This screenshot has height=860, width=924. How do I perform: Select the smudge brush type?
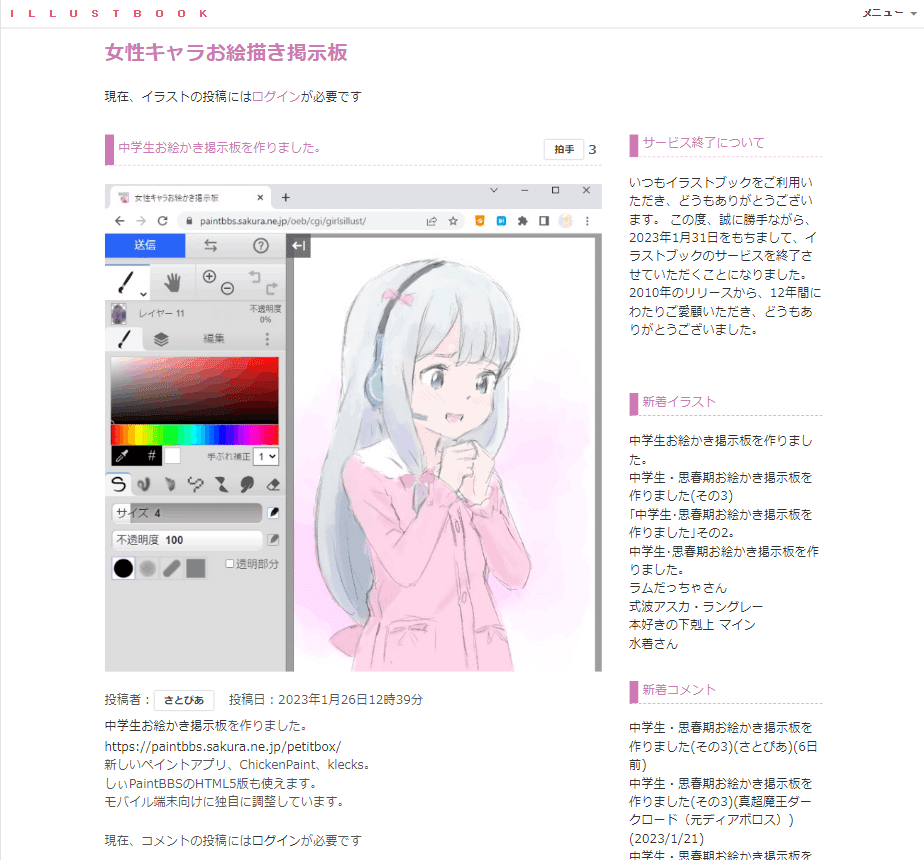click(x=248, y=485)
